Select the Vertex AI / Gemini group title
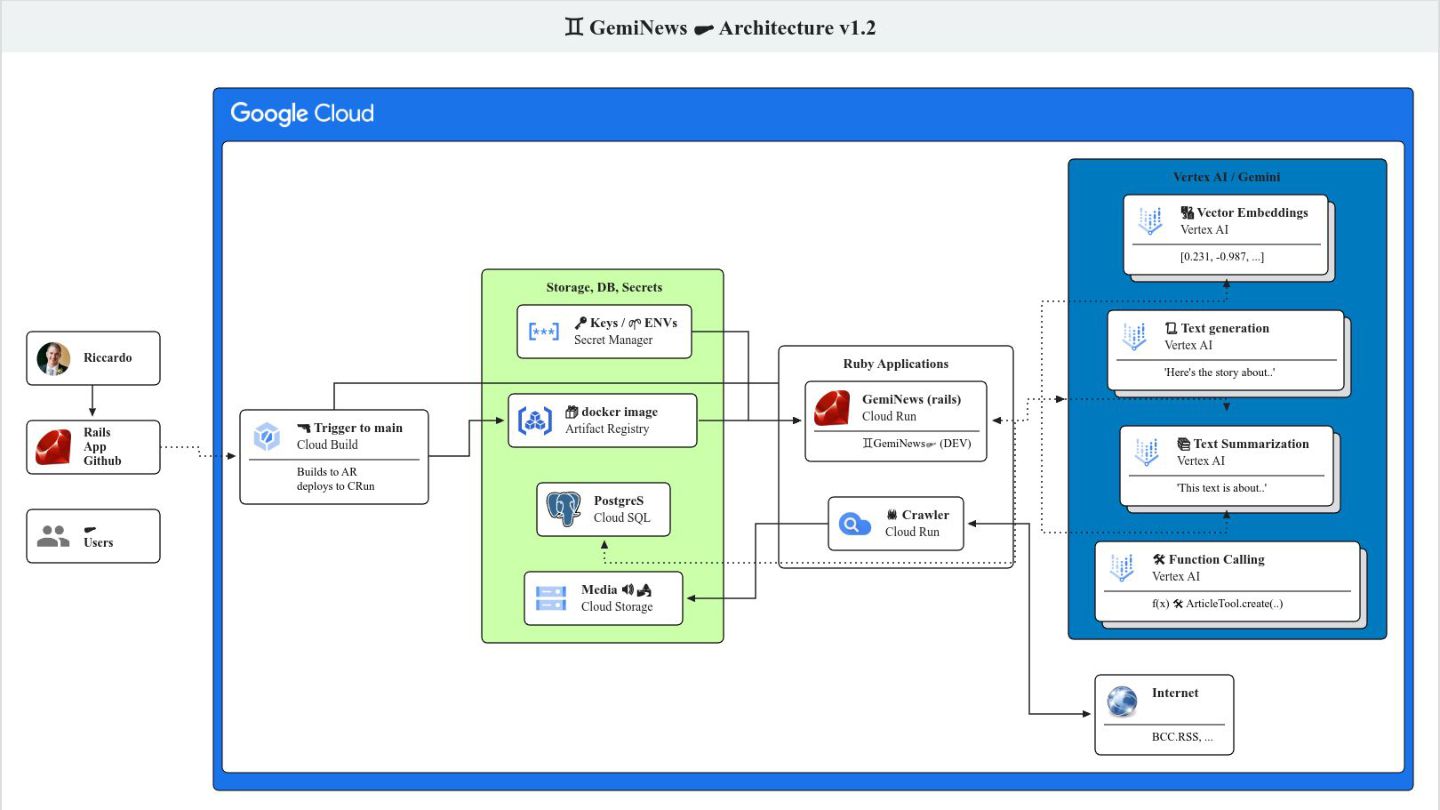The height and width of the screenshot is (810, 1440). coord(1227,176)
